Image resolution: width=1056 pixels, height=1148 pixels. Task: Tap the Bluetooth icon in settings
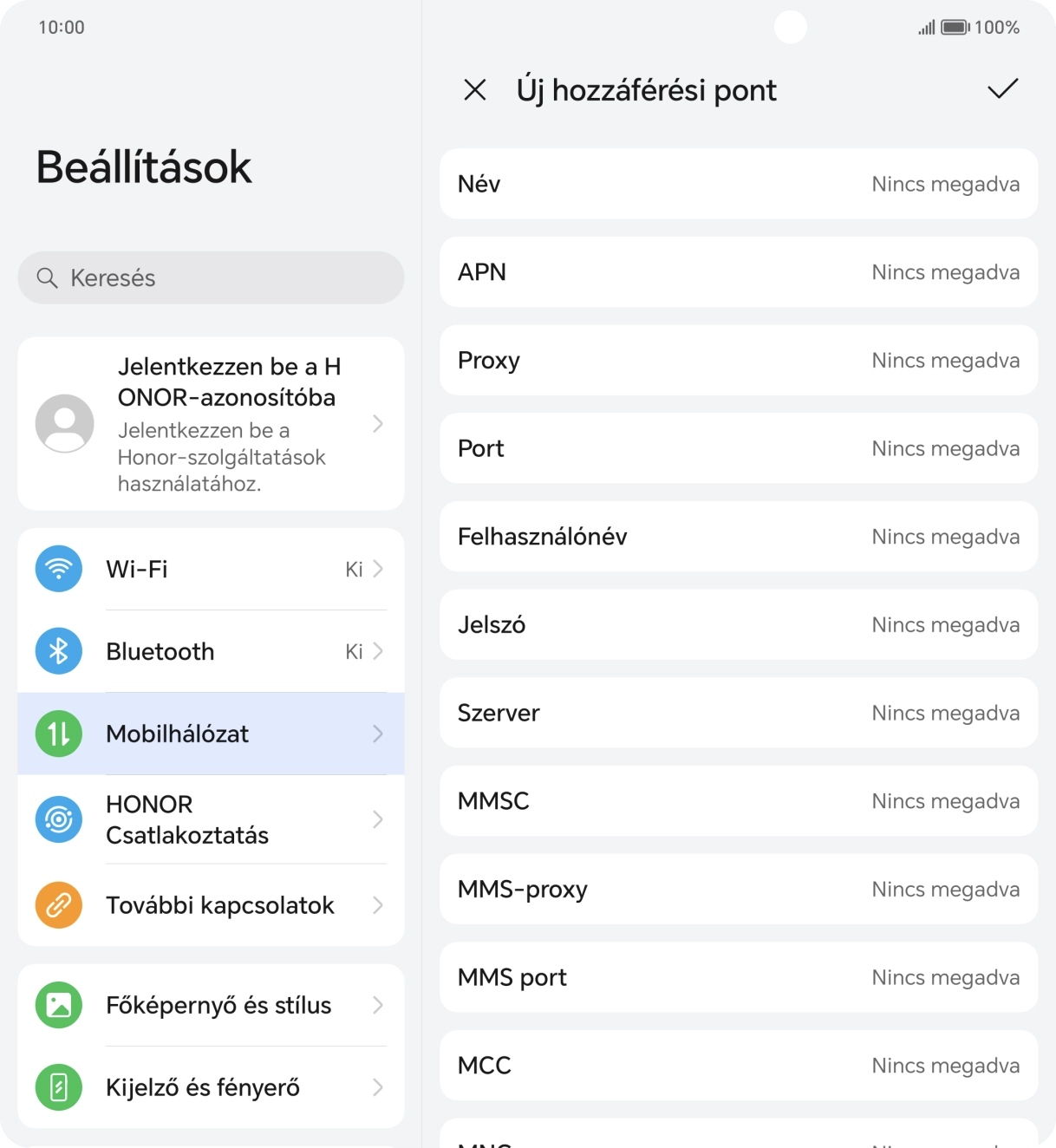pyautogui.click(x=59, y=651)
